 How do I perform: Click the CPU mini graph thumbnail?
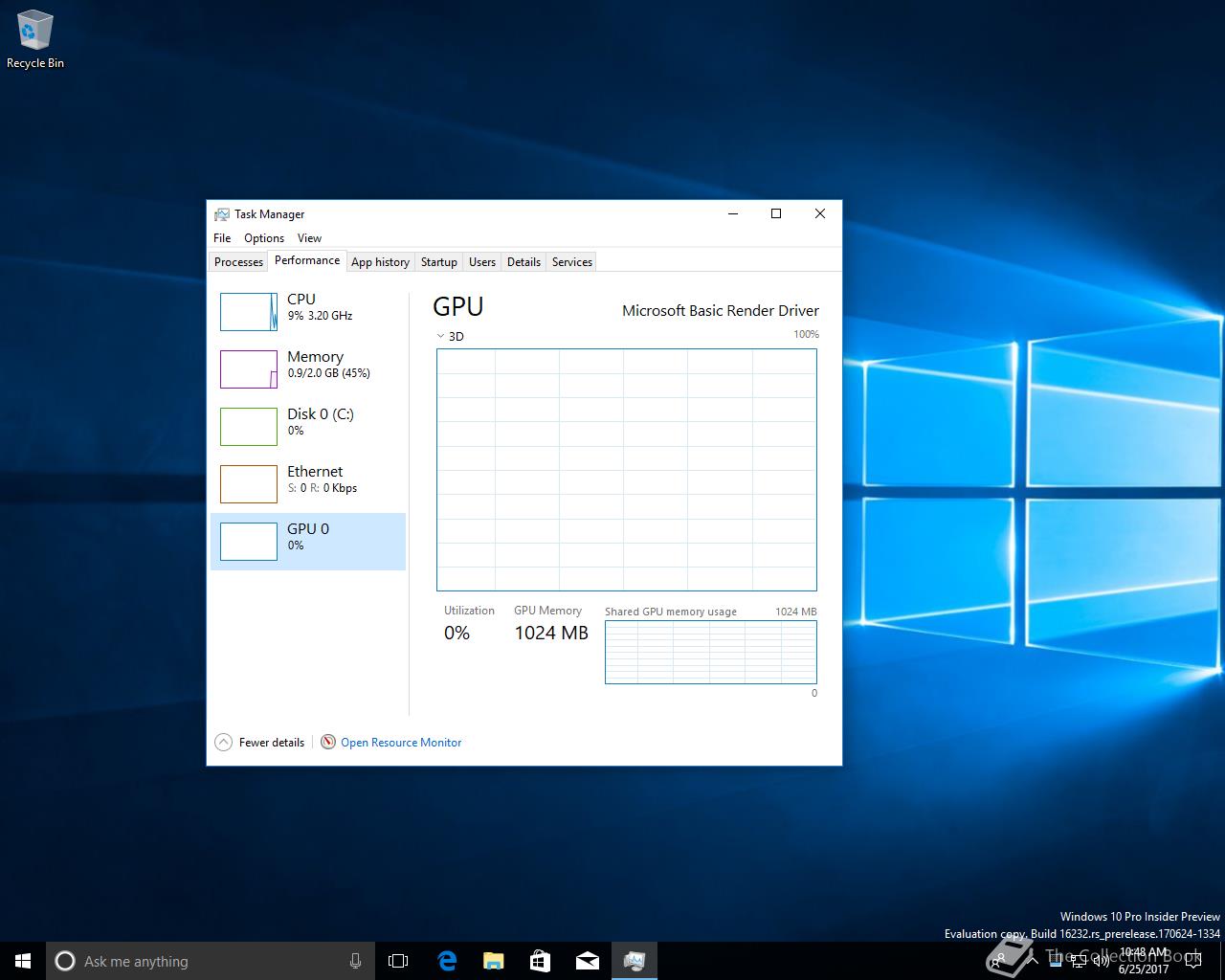coord(249,312)
